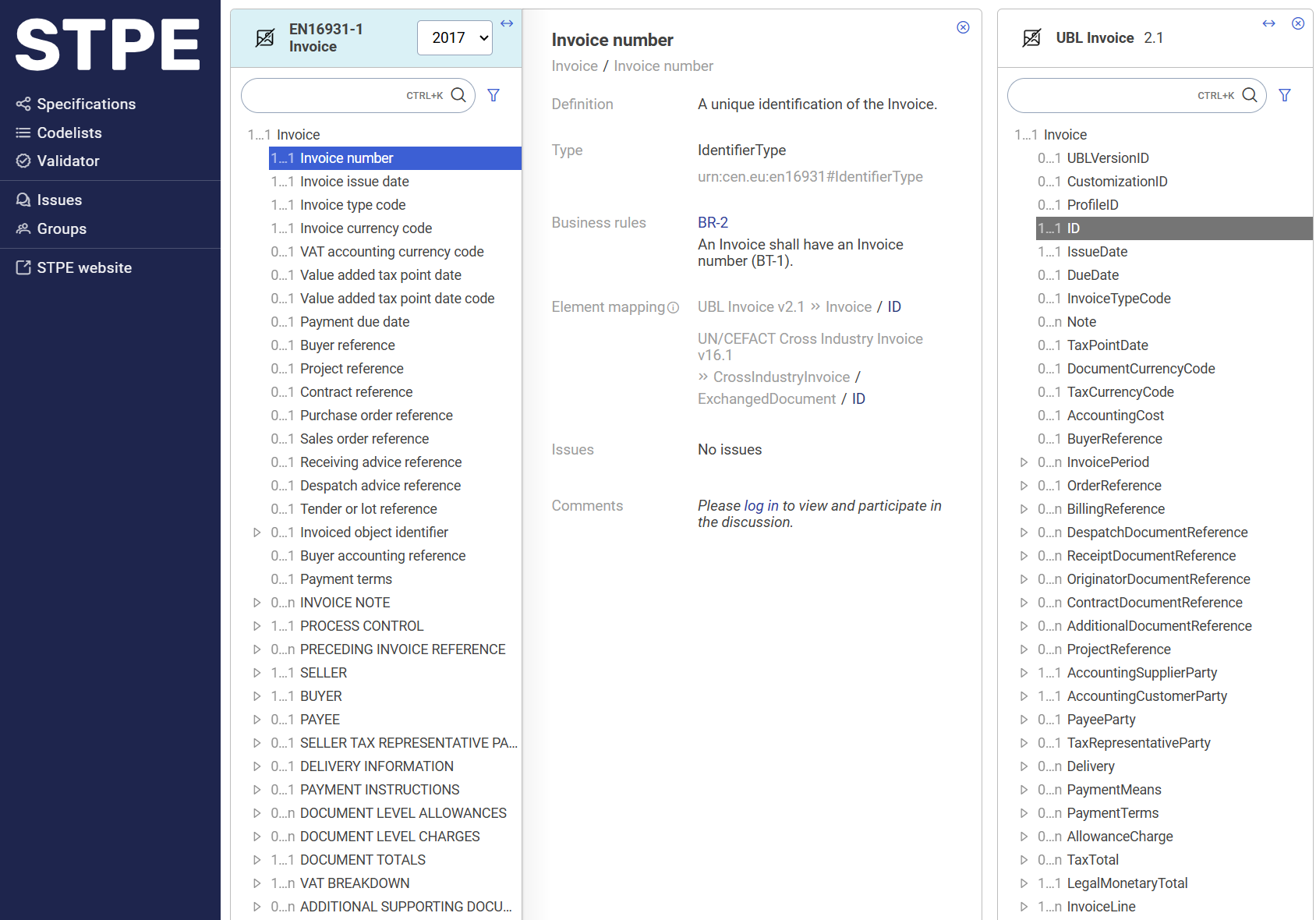The height and width of the screenshot is (920, 1316).
Task: Click the CrossIndustryInvoice mapping link
Action: (781, 377)
